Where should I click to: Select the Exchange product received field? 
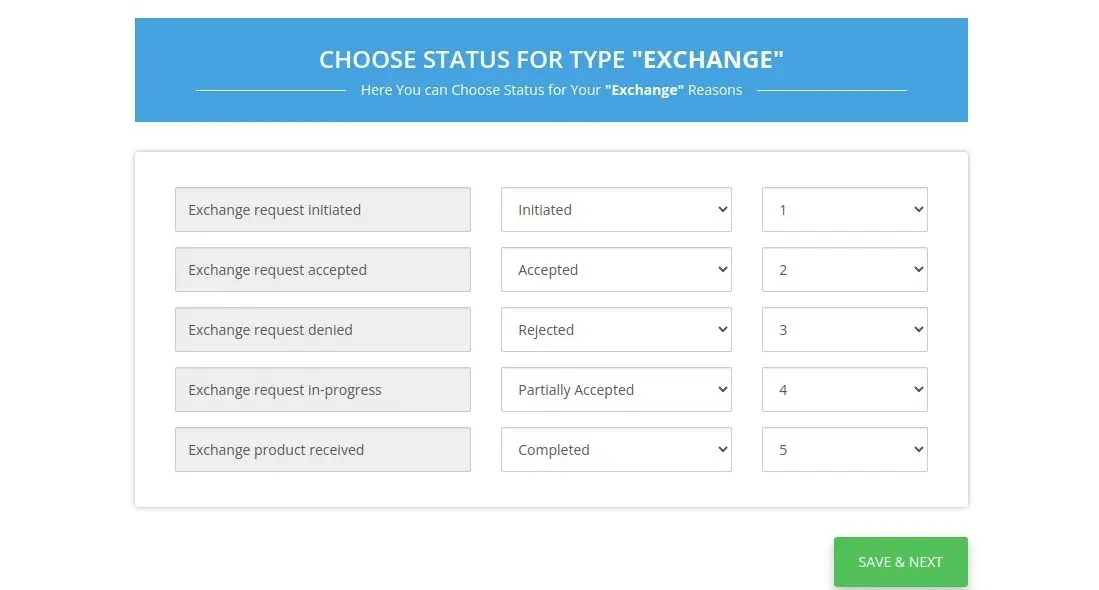[x=322, y=449]
